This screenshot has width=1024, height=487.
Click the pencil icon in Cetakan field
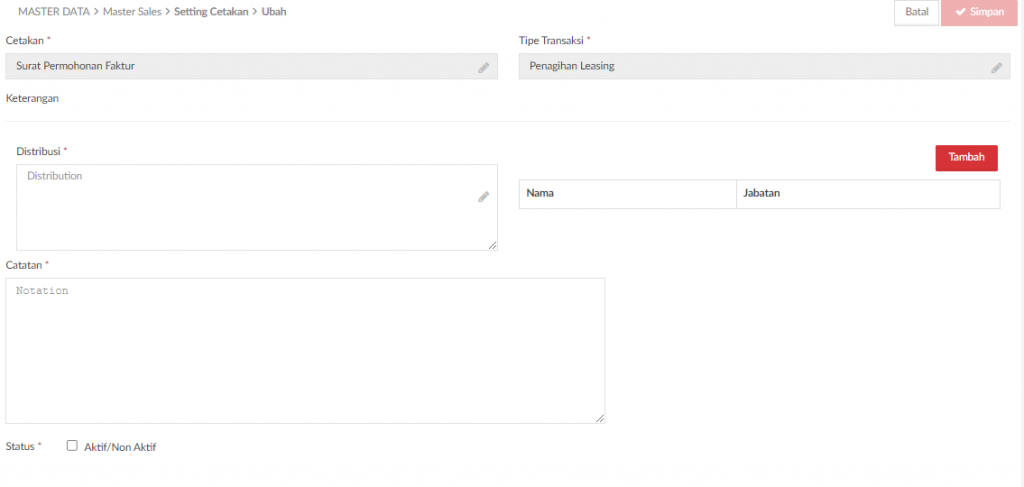click(483, 67)
